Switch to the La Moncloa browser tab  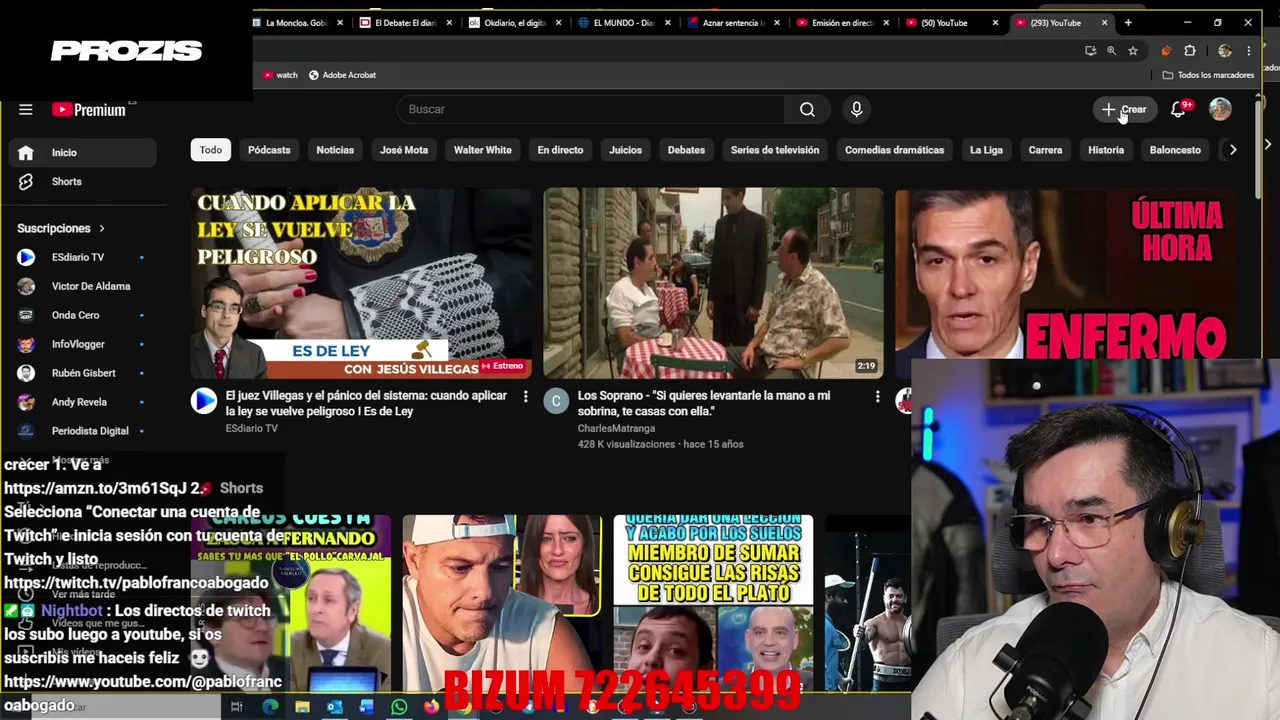coord(298,23)
